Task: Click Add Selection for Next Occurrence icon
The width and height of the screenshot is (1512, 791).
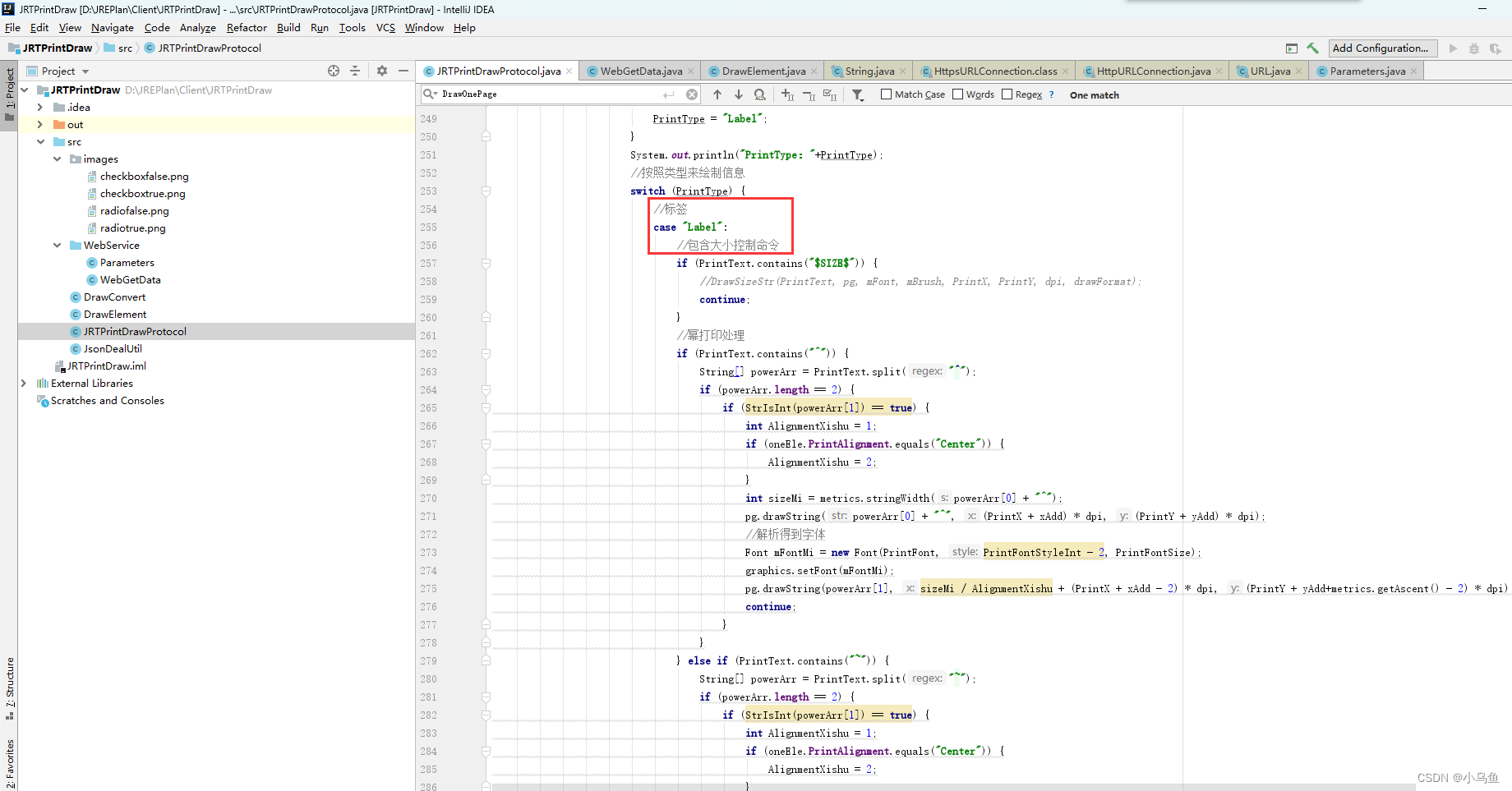Action: click(787, 94)
